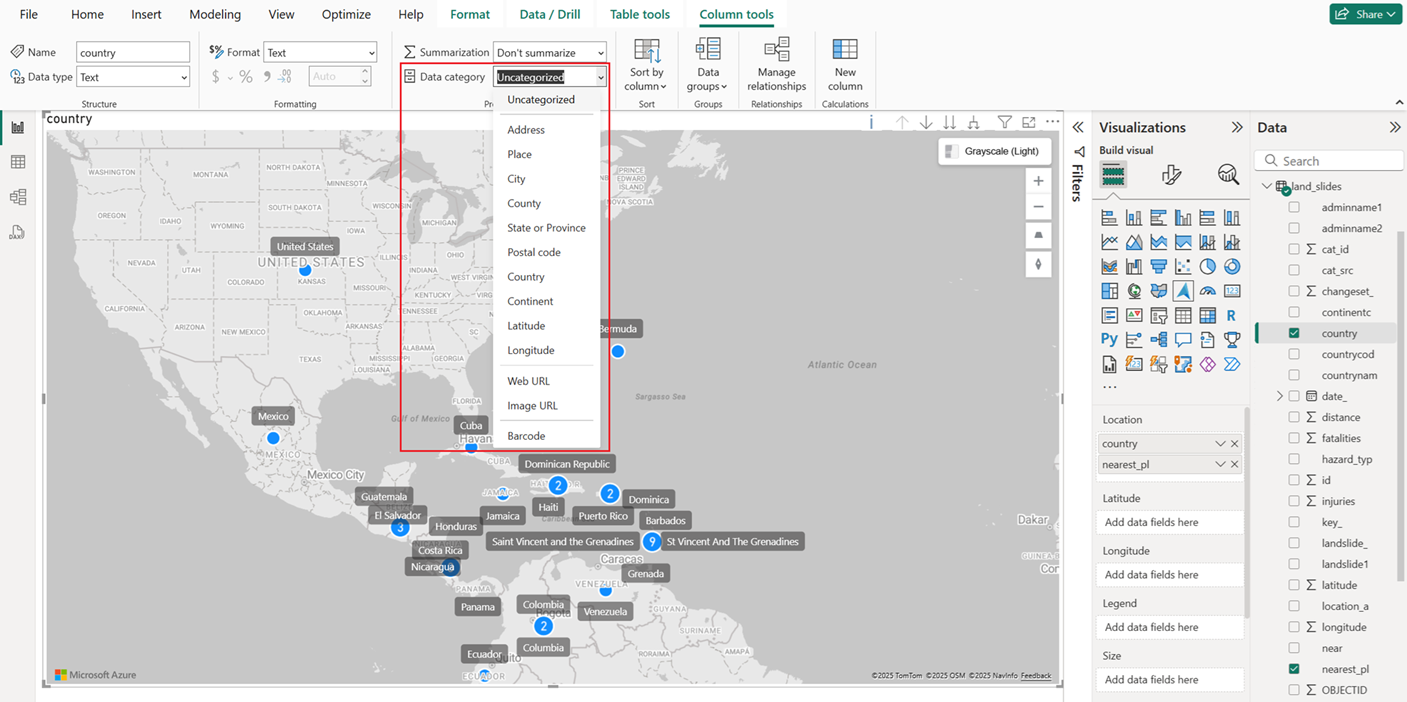Switch to the Data / Drill tab
The image size is (1407, 702).
coord(548,14)
